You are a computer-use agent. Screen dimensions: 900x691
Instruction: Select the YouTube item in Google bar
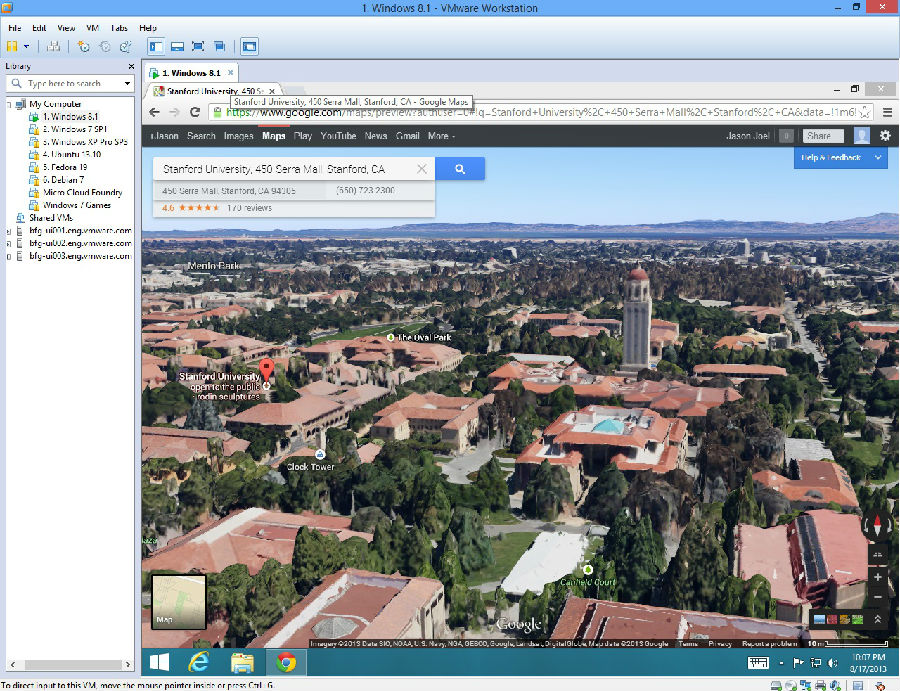pos(338,136)
